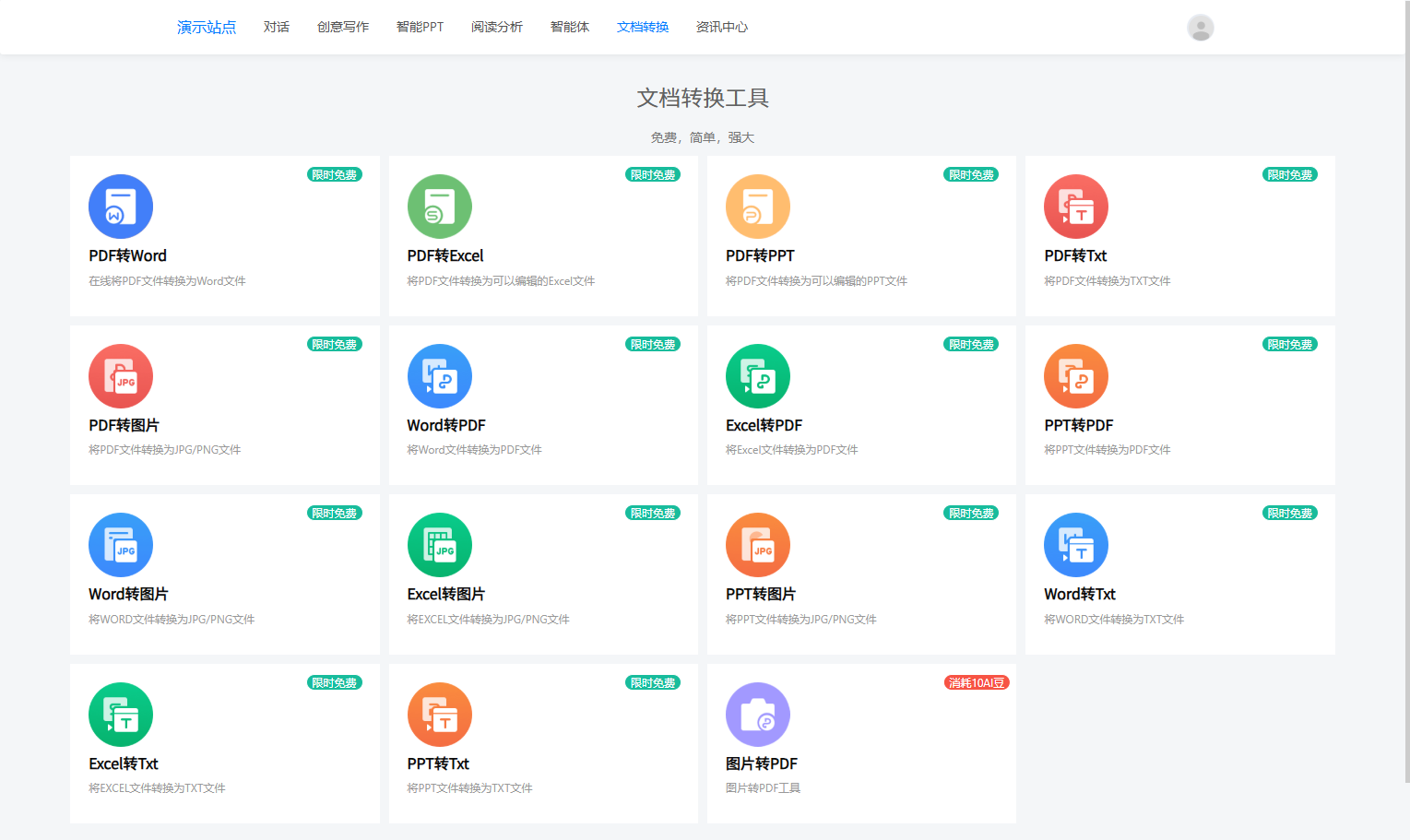This screenshot has height=840, width=1410.
Task: Click text 将PPT文件转换为JPG/PNG文件
Action: tap(800, 620)
